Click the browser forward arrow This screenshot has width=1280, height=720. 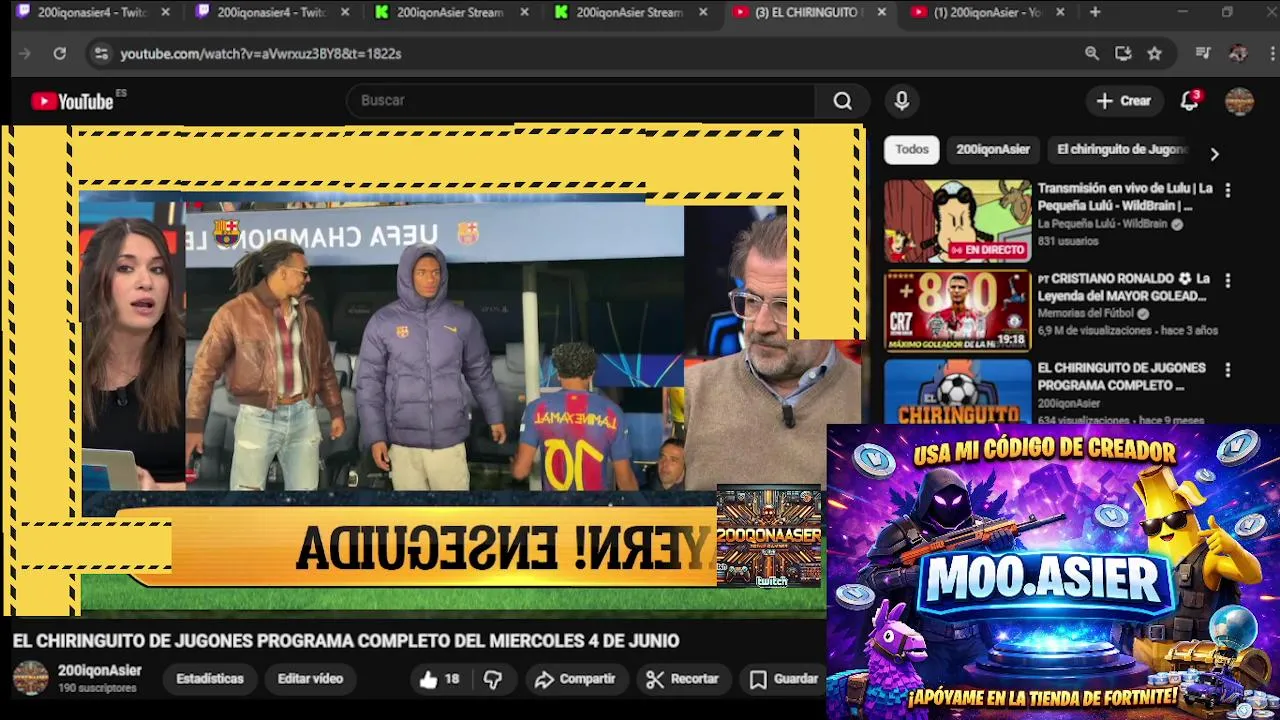[25, 54]
